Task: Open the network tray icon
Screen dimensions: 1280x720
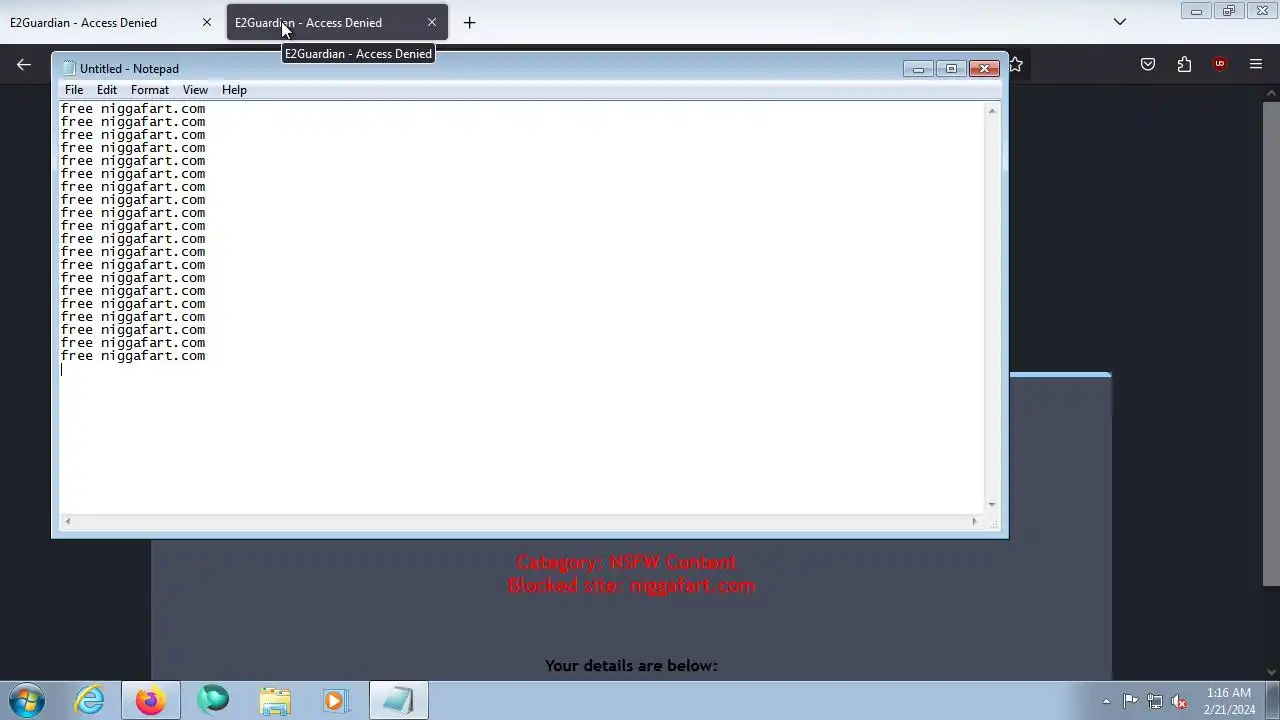Action: tap(1155, 701)
